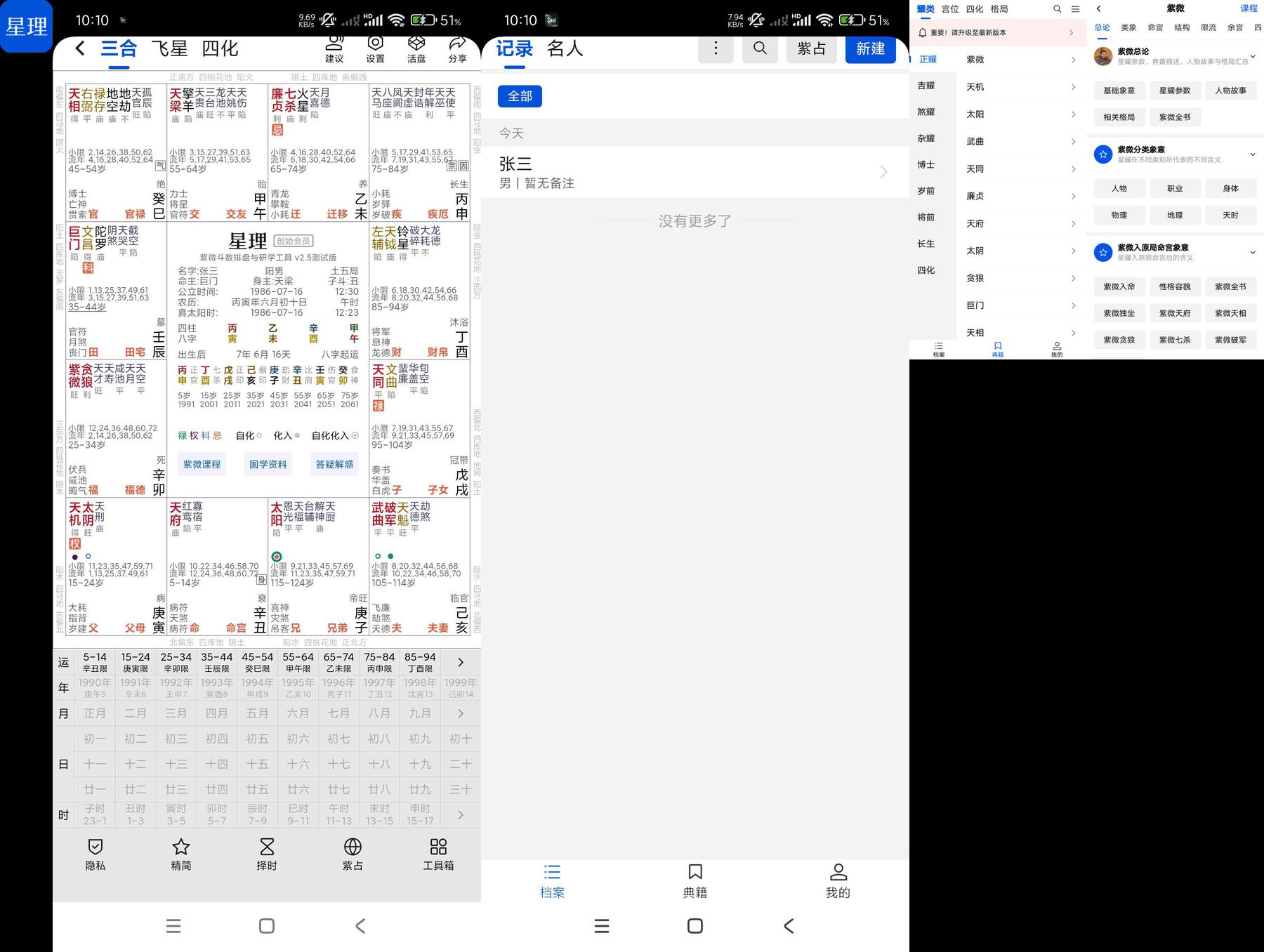The height and width of the screenshot is (952, 1264).
Task: Open the 紫微课程 link
Action: 202,464
